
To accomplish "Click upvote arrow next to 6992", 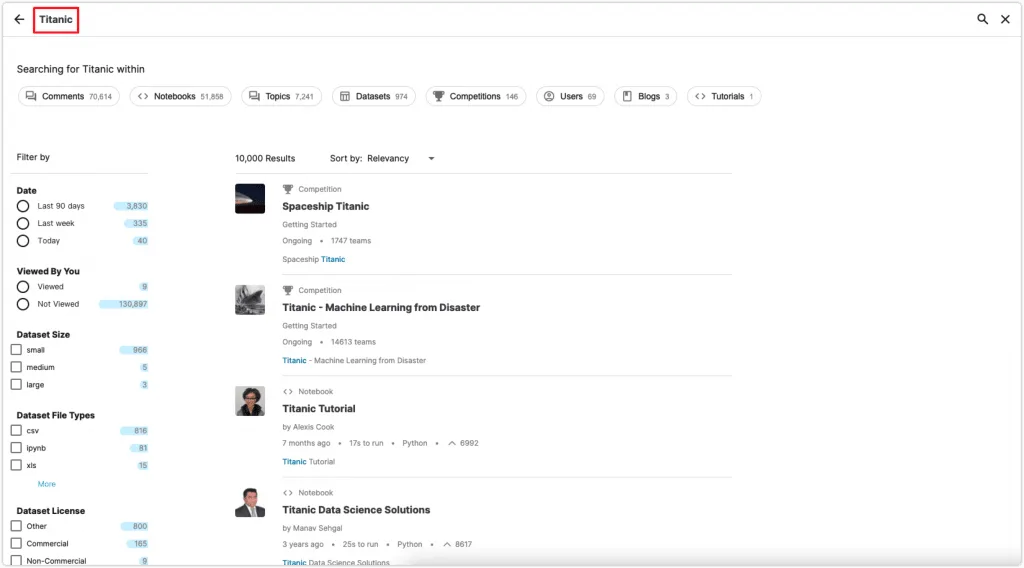I will pos(451,443).
